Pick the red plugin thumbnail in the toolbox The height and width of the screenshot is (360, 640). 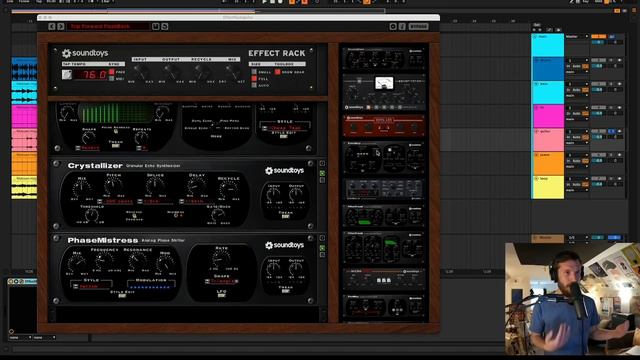384,126
